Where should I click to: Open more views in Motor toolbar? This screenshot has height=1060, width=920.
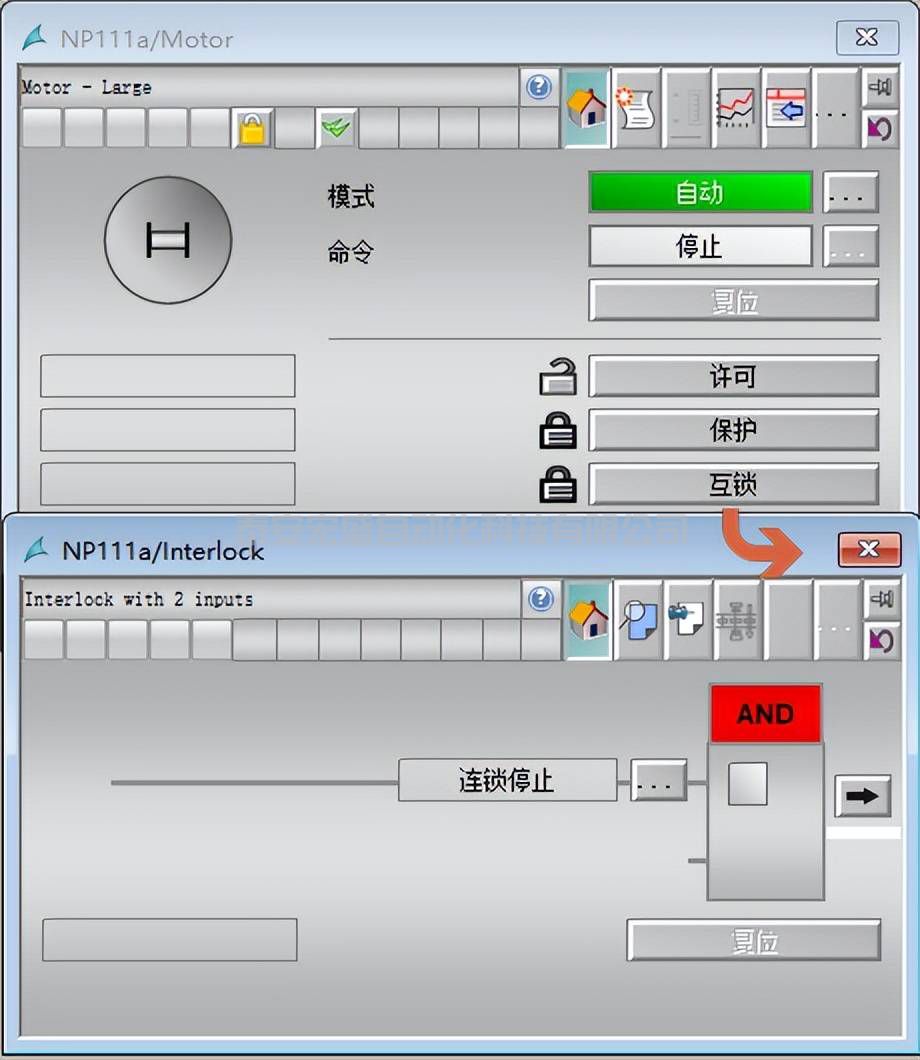pyautogui.click(x=836, y=109)
